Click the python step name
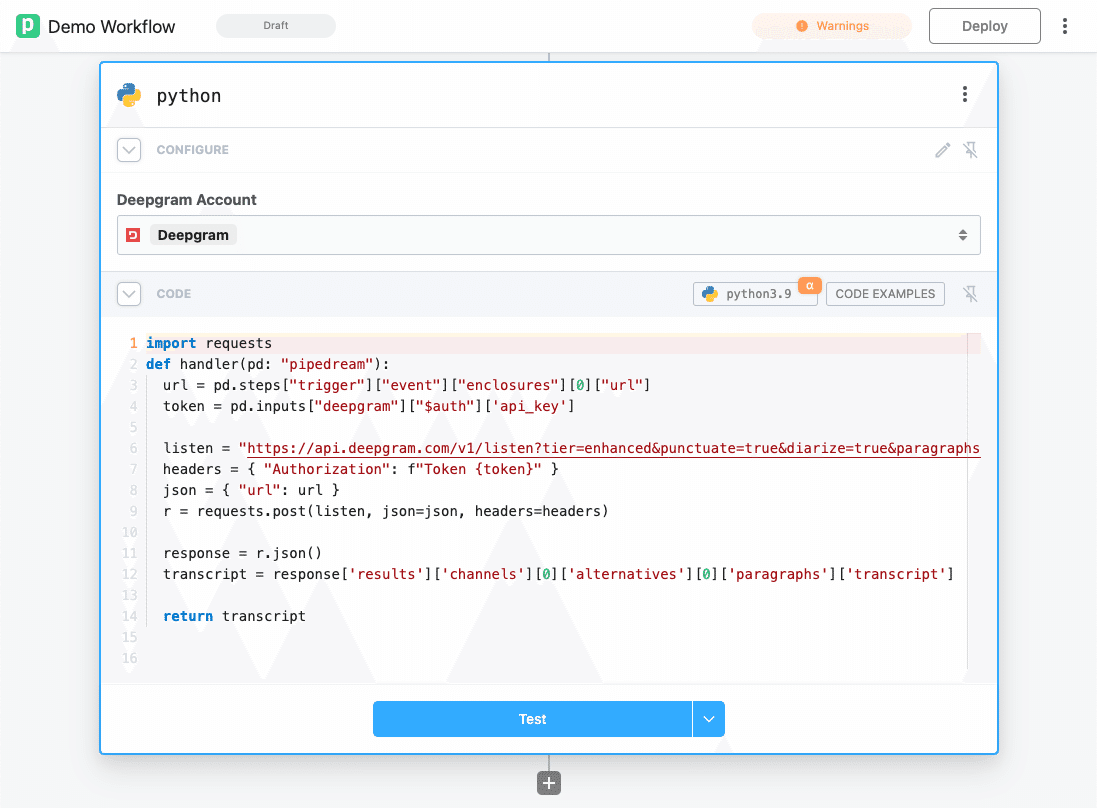 (x=189, y=96)
